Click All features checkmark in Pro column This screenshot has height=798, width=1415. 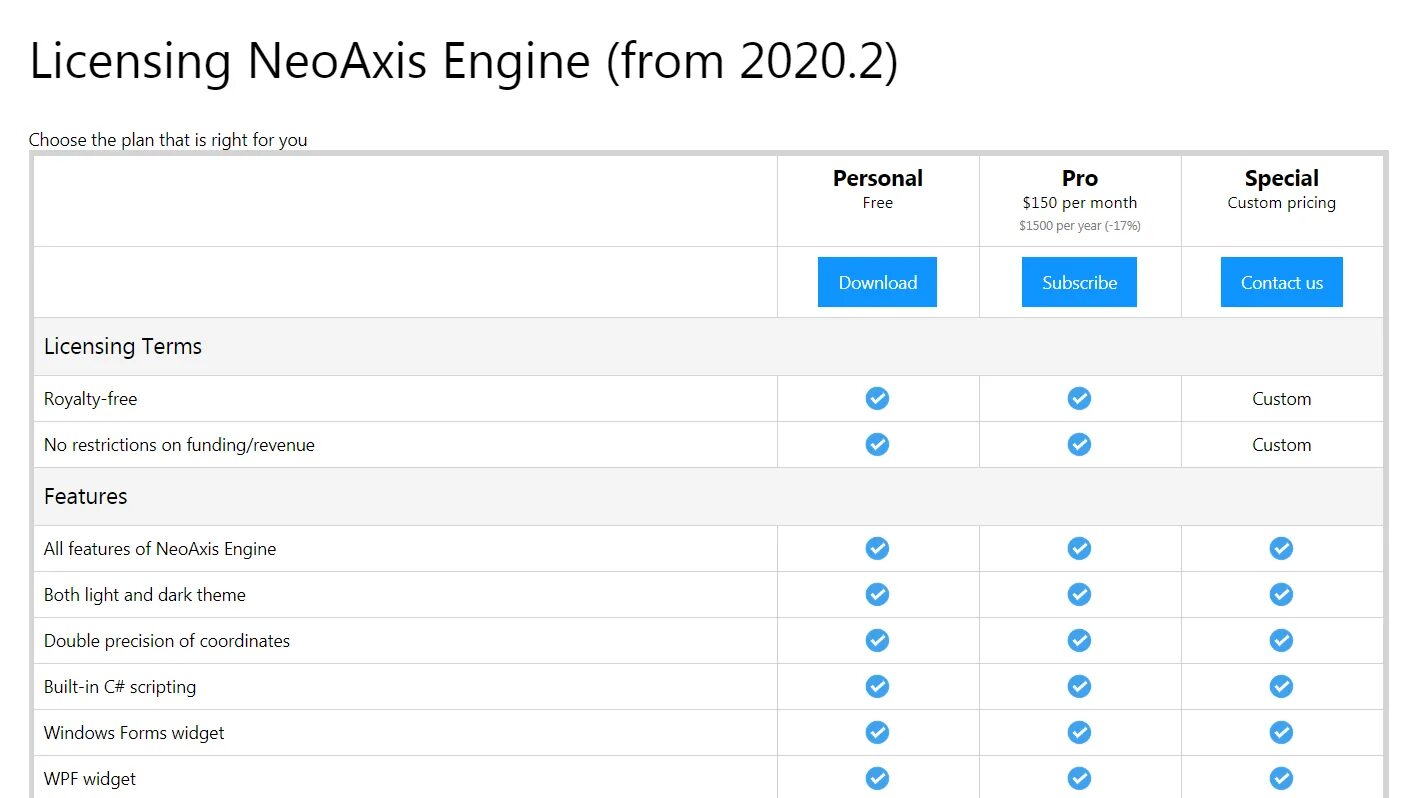click(x=1079, y=548)
